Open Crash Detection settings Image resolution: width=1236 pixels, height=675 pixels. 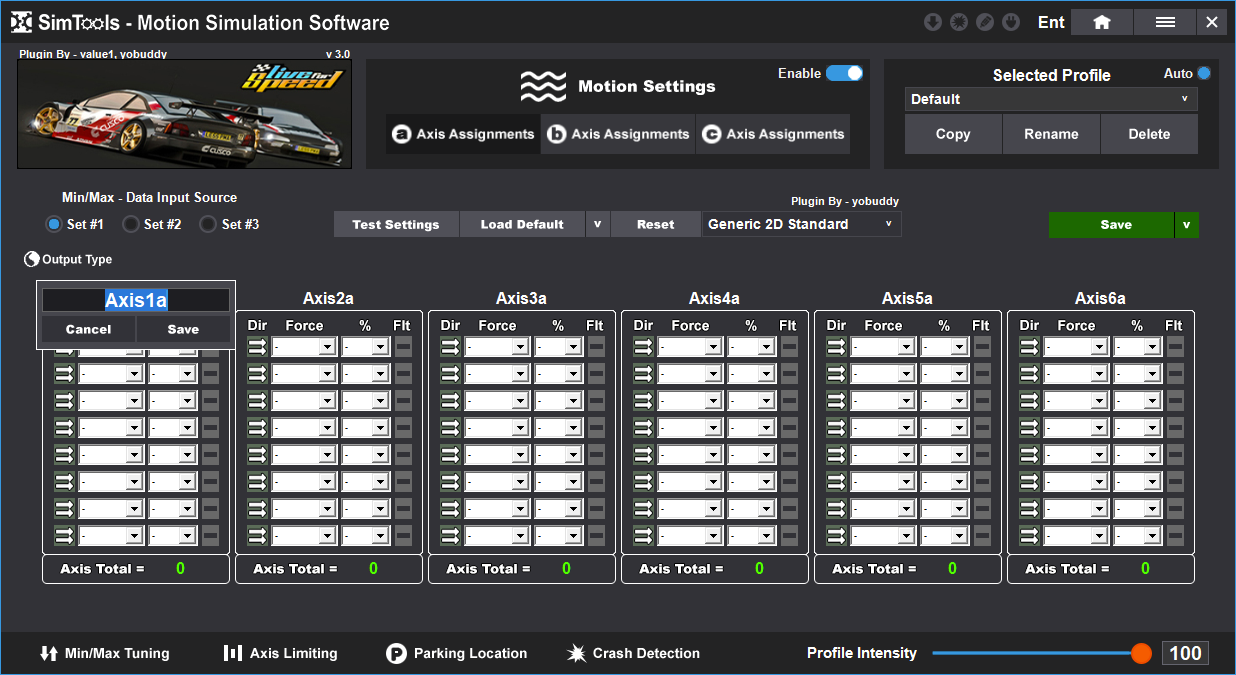click(634, 653)
